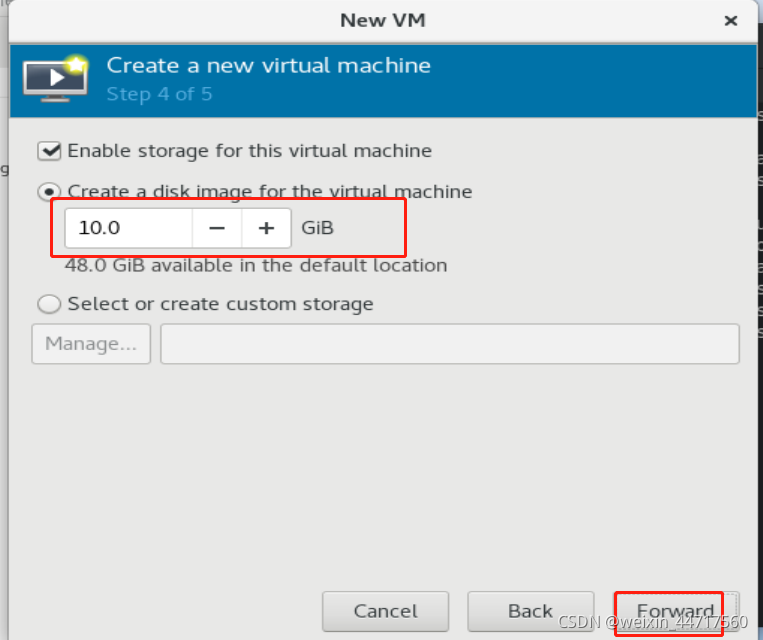Select Create a disk image radio button

[x=49, y=192]
